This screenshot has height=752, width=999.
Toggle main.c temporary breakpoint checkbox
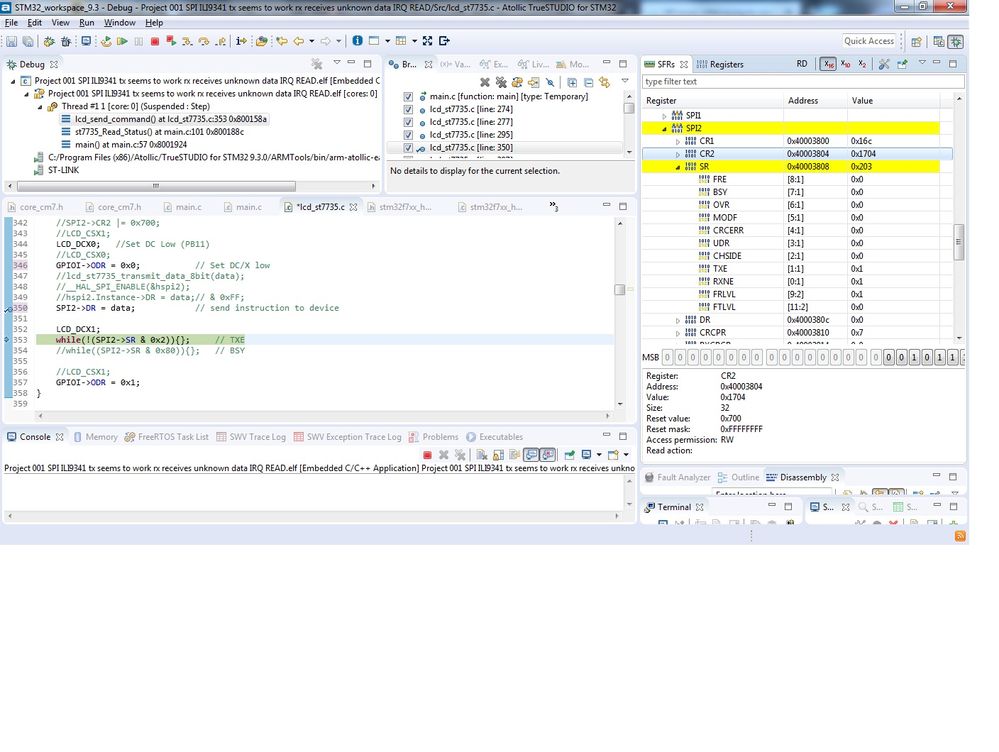(408, 96)
